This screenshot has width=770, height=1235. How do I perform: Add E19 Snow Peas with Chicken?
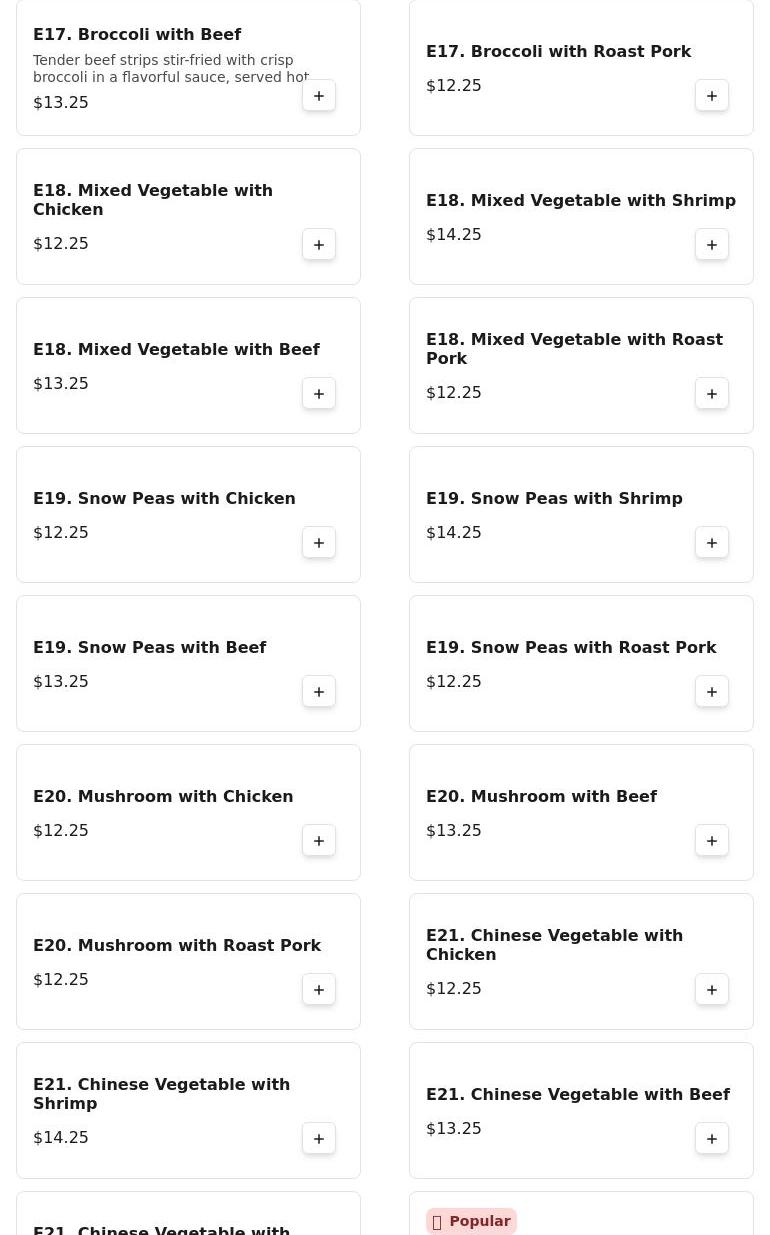pyautogui.click(x=319, y=543)
